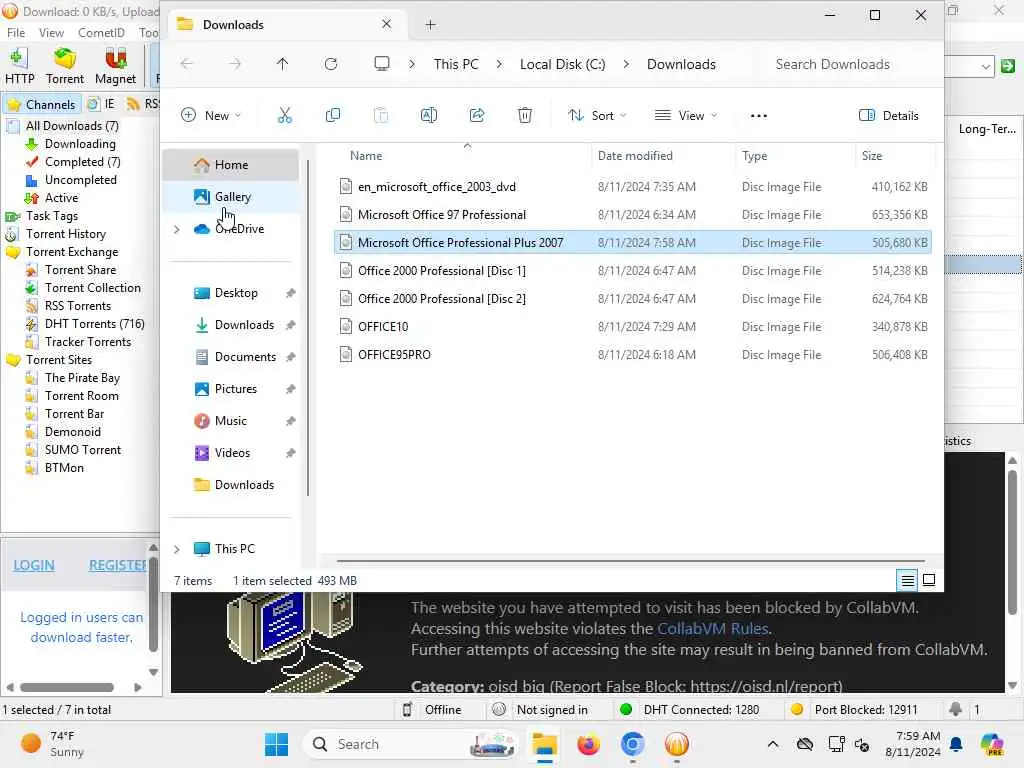
Task: Open the See more three-dots menu
Action: coord(758,116)
